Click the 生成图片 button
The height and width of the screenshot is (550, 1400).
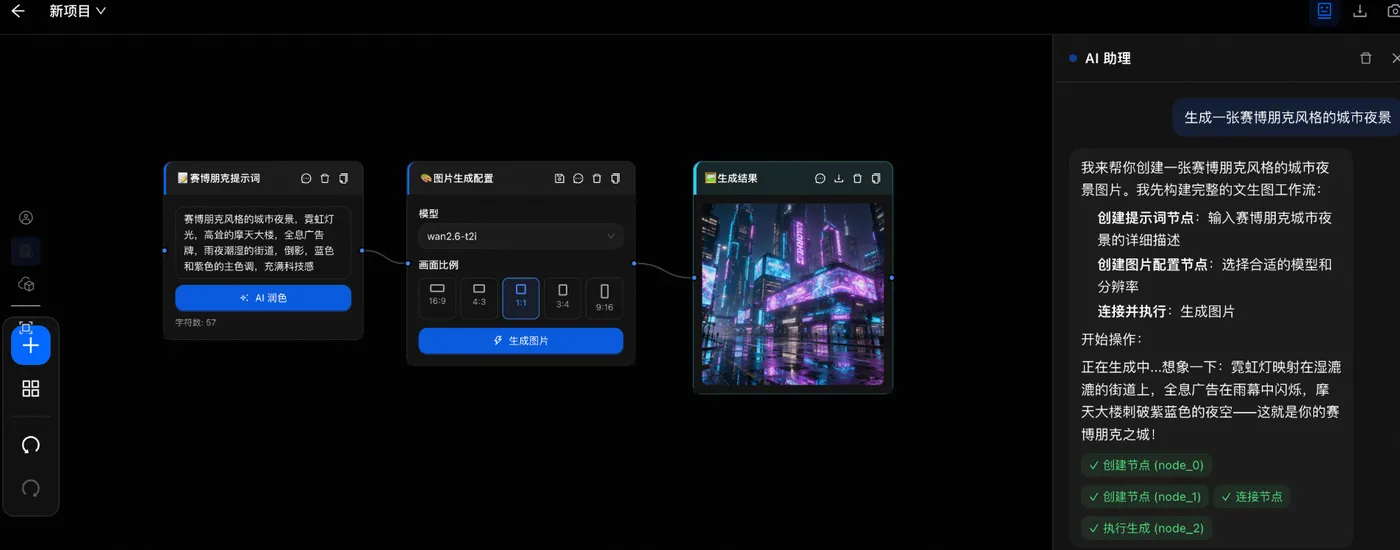521,341
